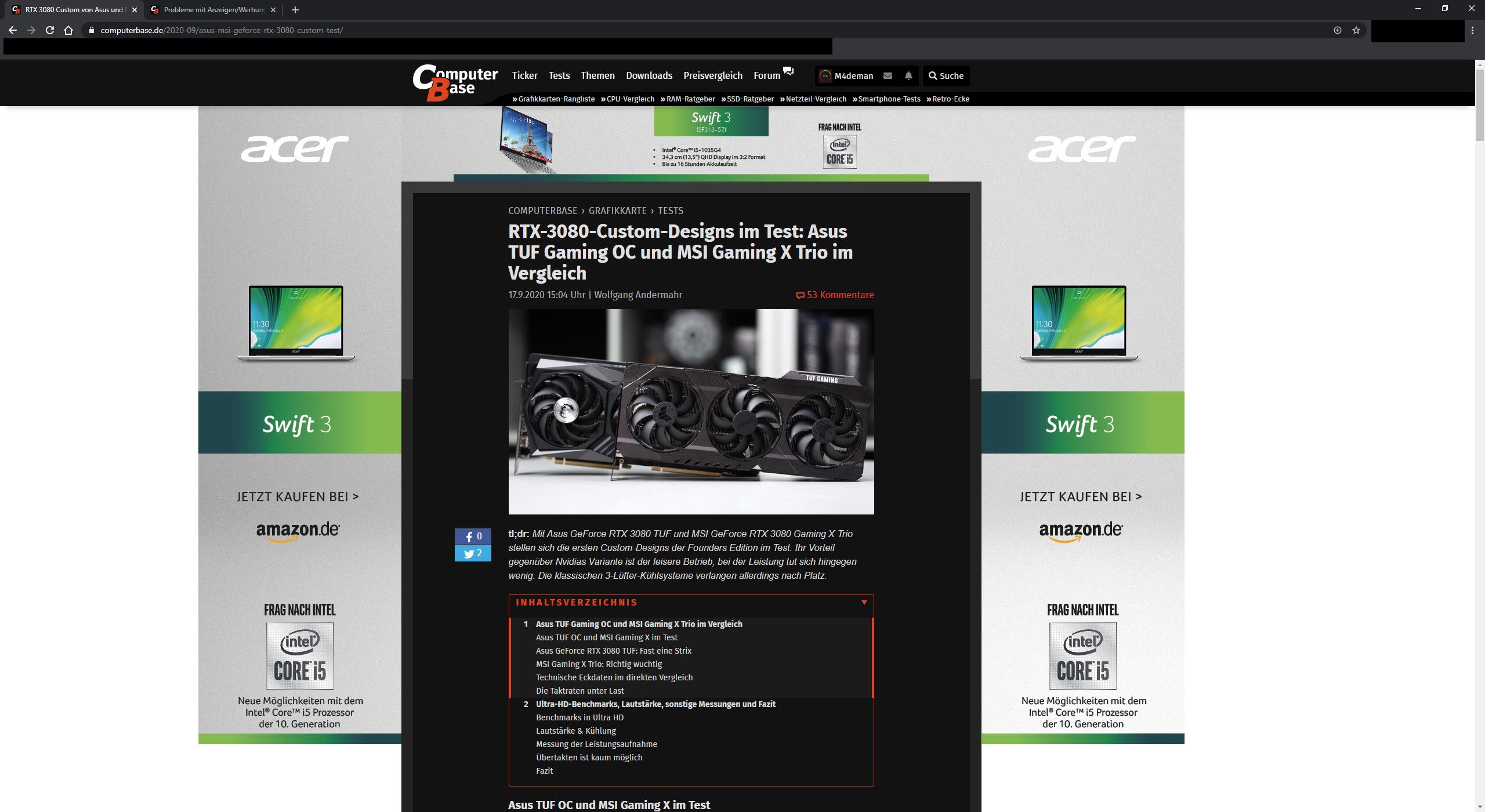Go to the browser home page
The width and height of the screenshot is (1485, 812).
click(68, 30)
